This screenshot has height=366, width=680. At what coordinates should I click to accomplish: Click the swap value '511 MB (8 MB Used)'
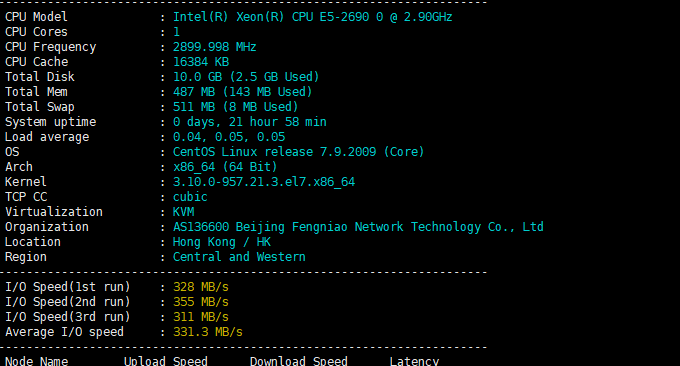[x=235, y=107]
